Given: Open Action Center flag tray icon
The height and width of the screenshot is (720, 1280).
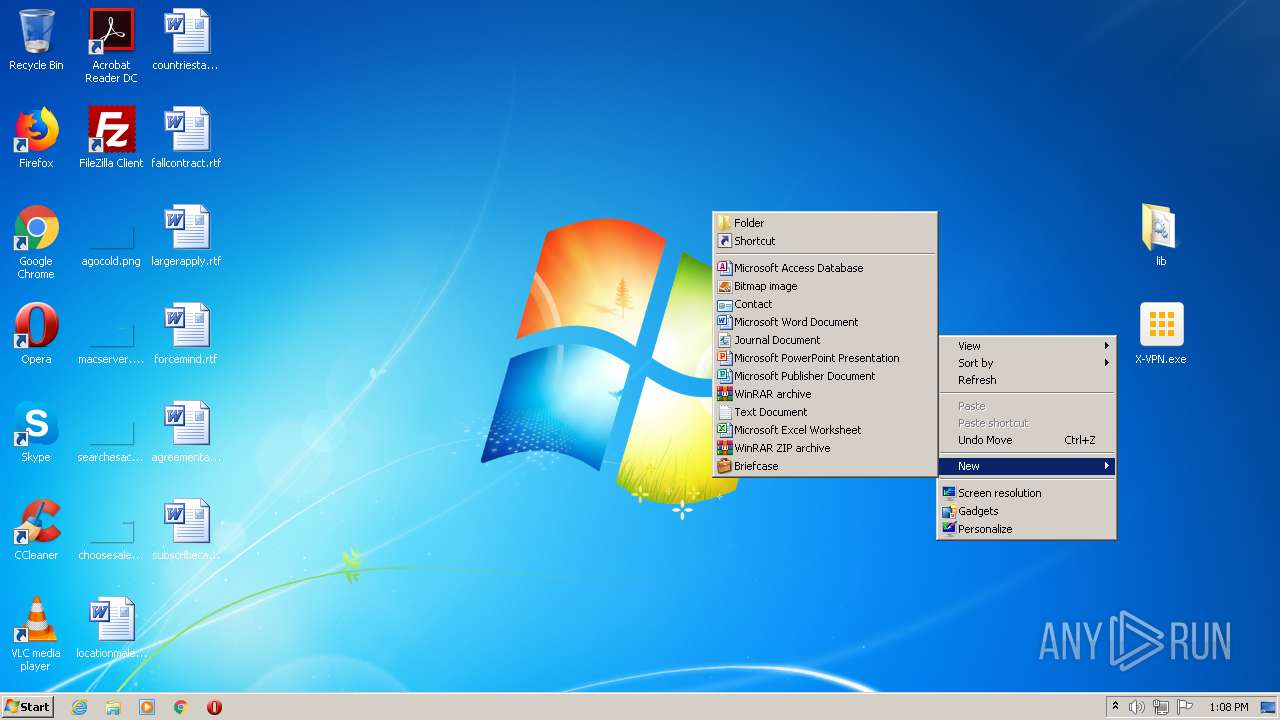Looking at the screenshot, I should tap(1185, 707).
